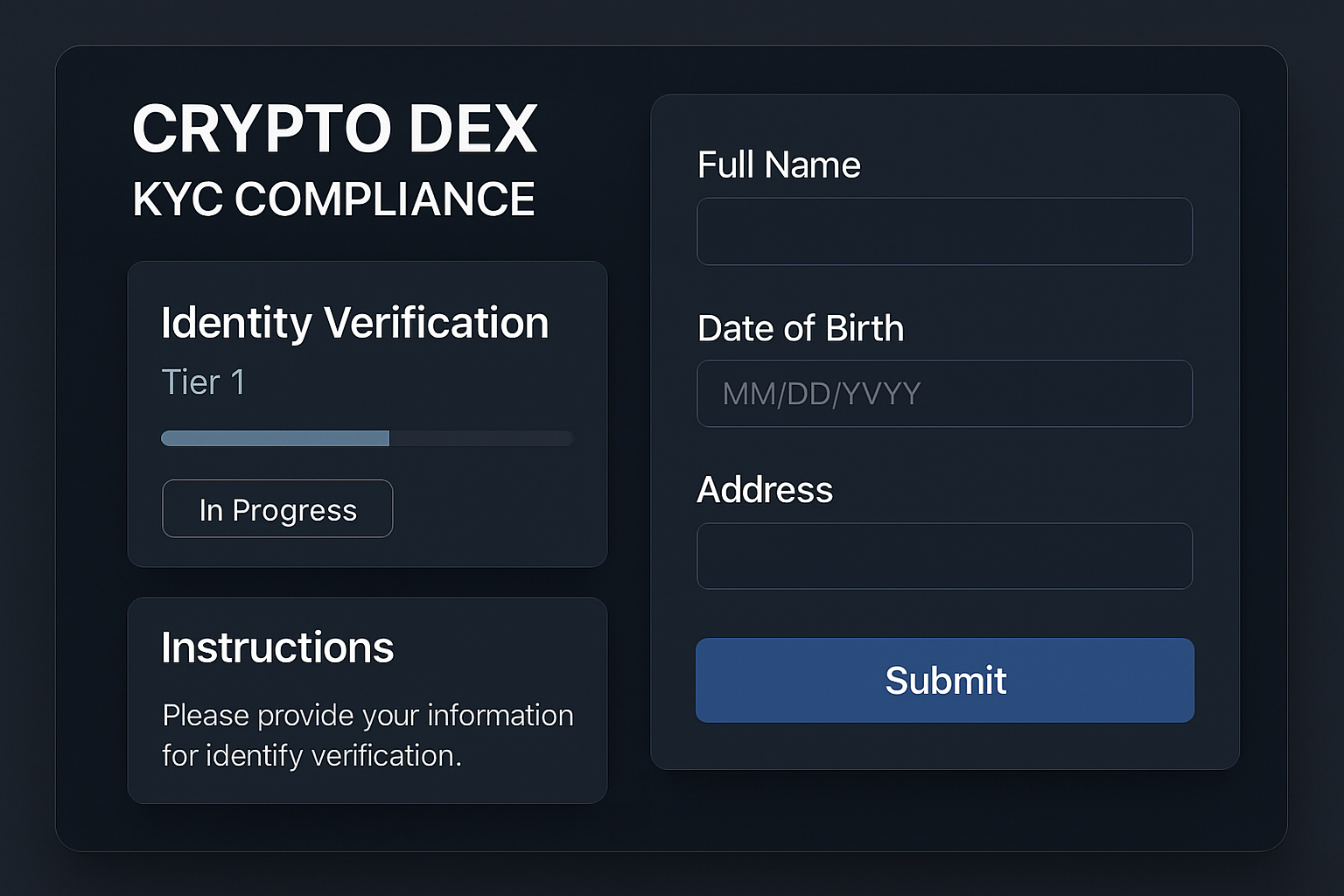Select the Instructions panel title
This screenshot has width=1344, height=896.
(x=277, y=647)
